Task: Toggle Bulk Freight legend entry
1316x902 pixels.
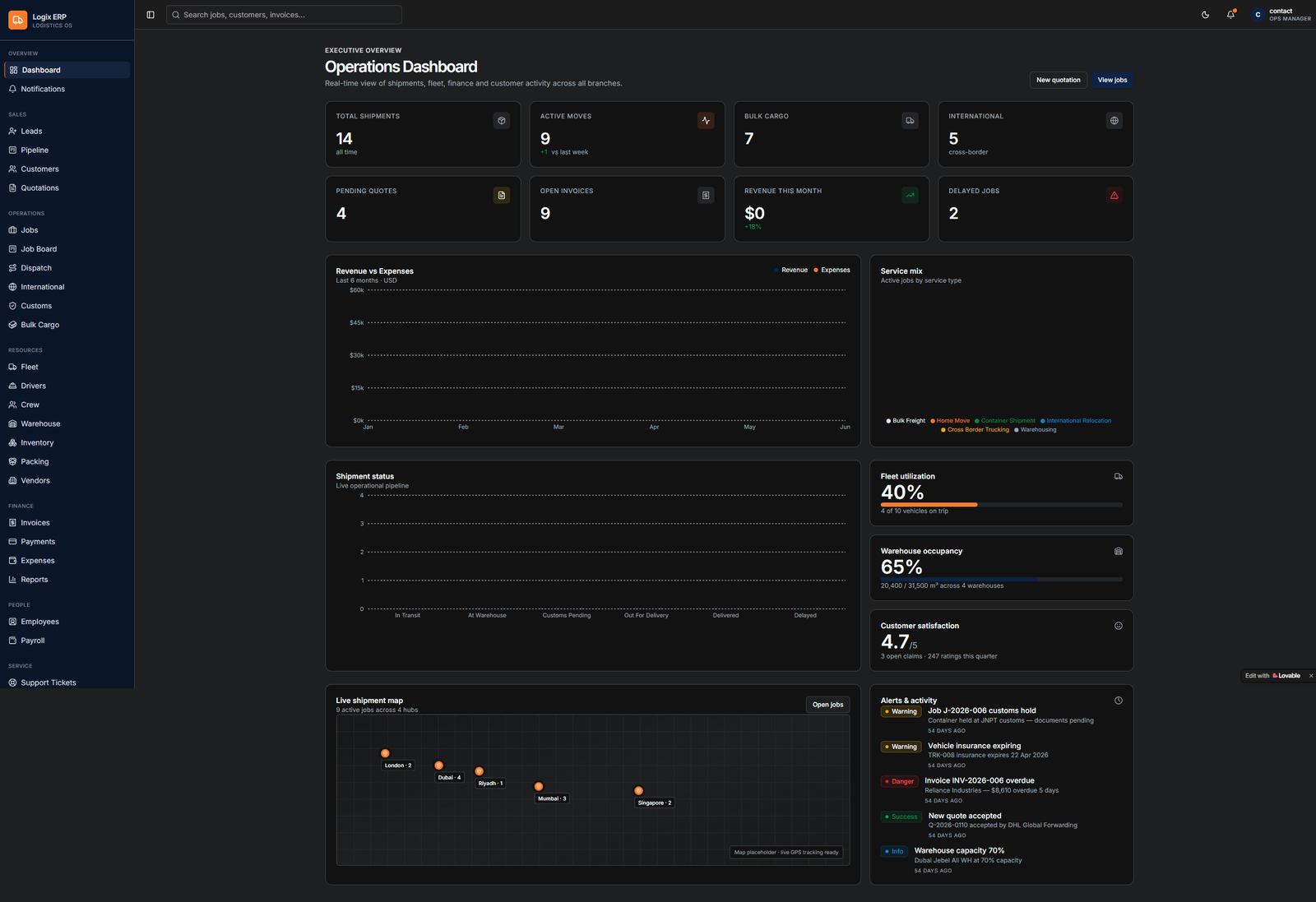Action: (906, 421)
